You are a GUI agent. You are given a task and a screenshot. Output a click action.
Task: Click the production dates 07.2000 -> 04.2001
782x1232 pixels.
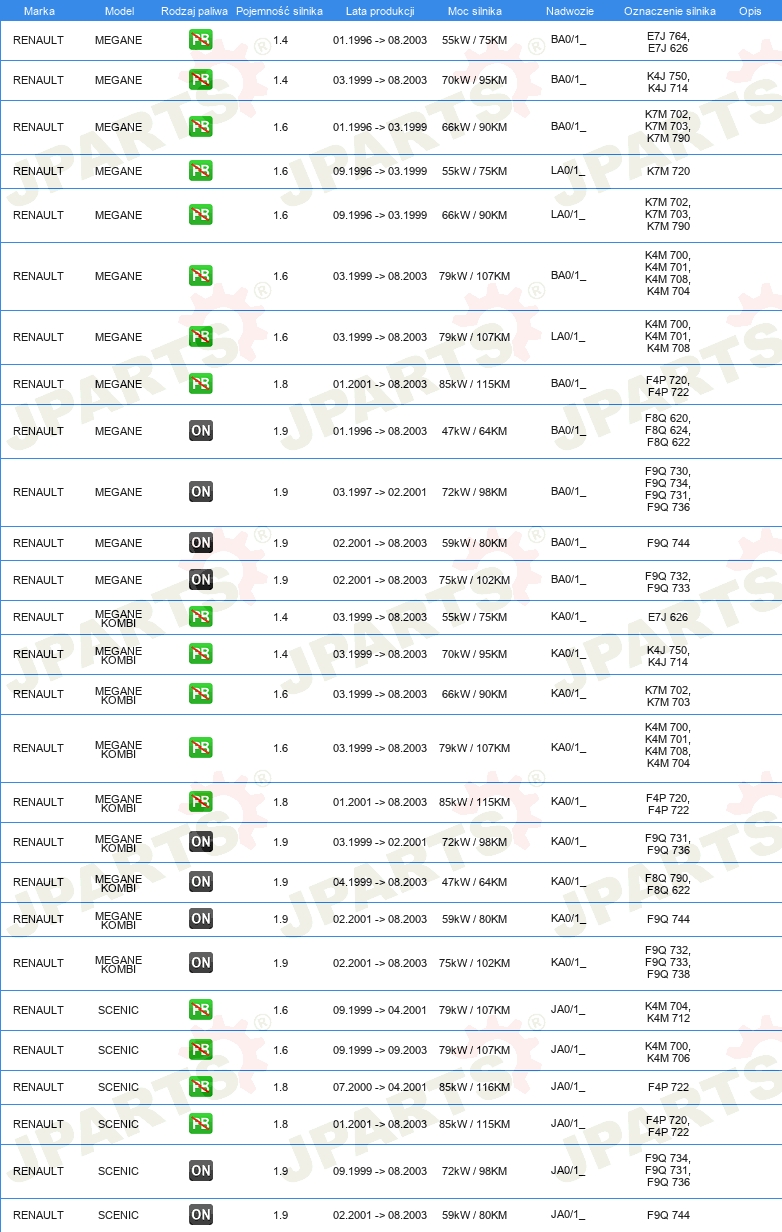(x=380, y=1087)
